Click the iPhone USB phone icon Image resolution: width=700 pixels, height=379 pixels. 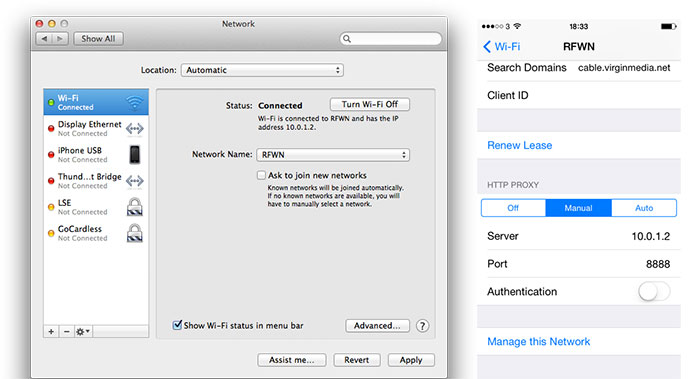(134, 154)
